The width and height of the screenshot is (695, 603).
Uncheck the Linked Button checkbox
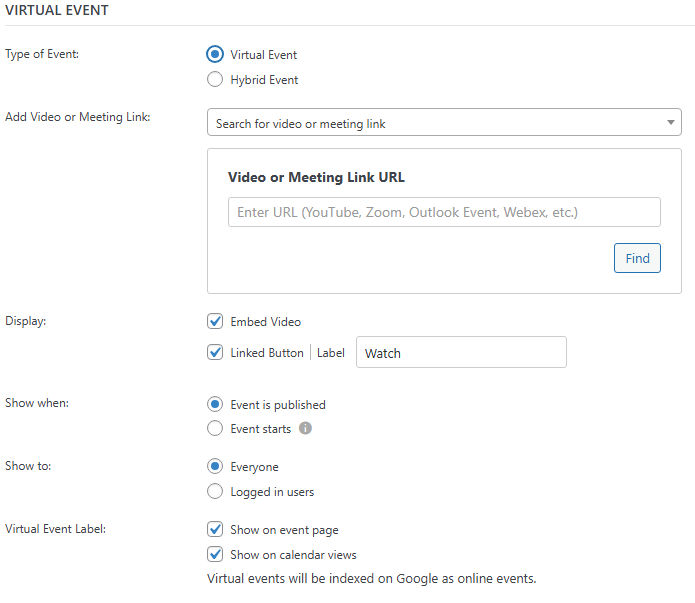214,352
